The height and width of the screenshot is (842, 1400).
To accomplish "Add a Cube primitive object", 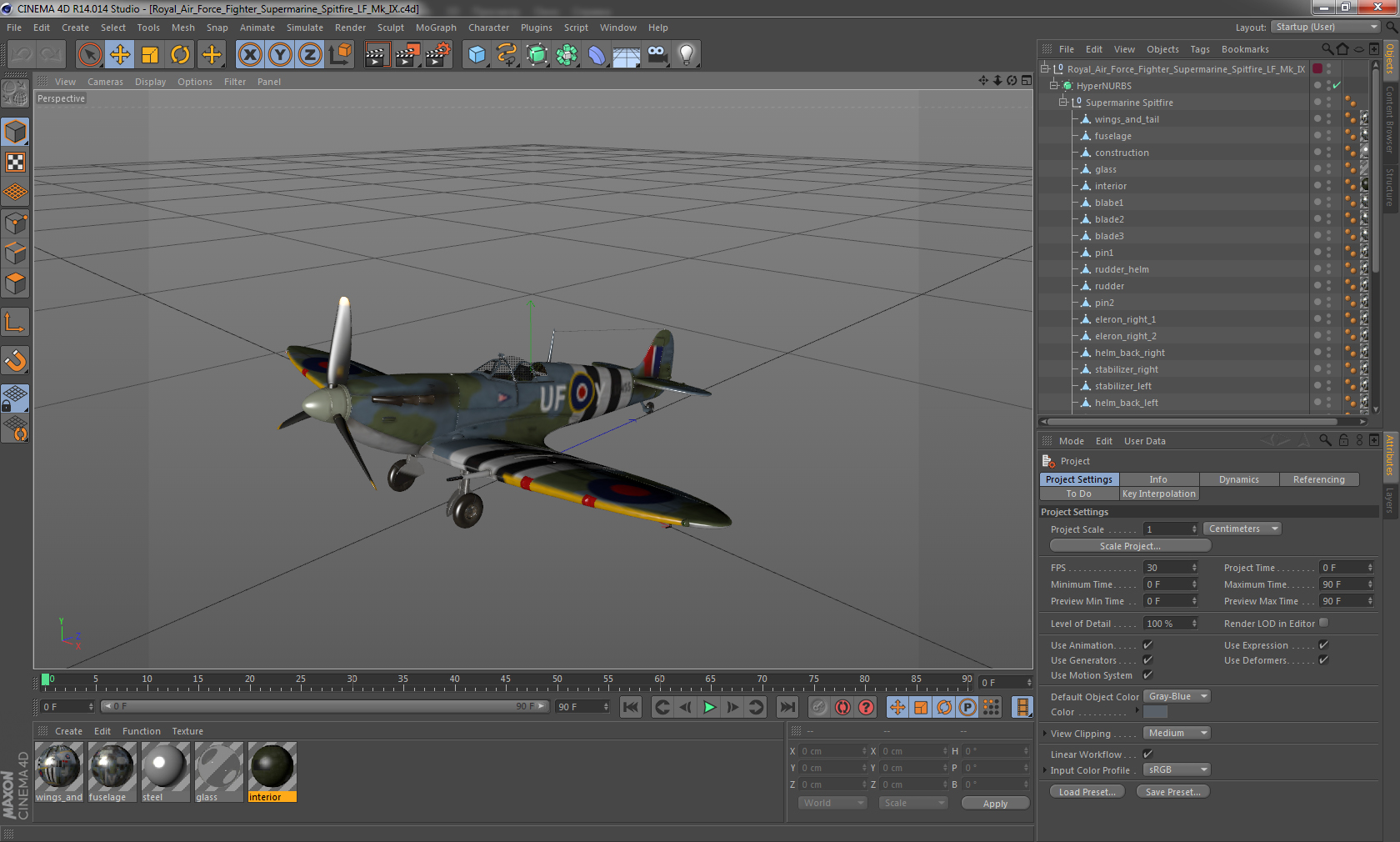I will 477,55.
